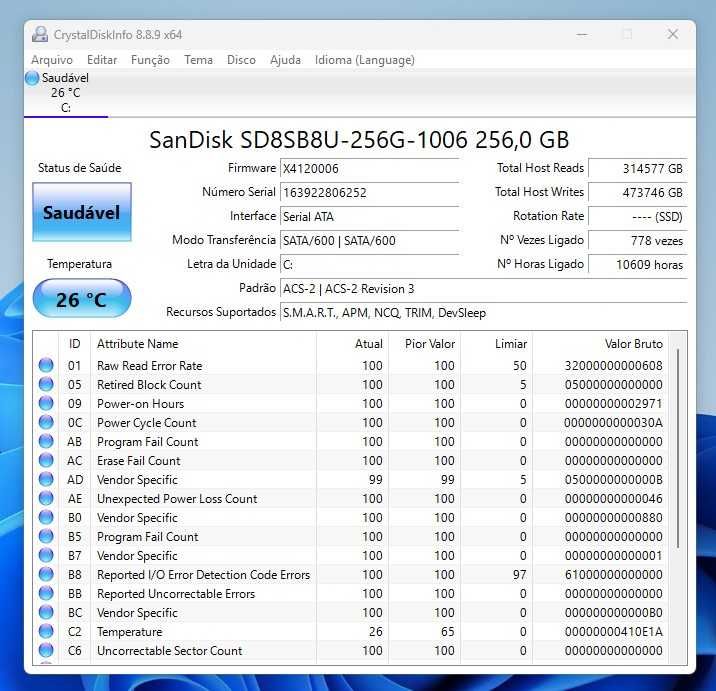Click the Letra da Unidade field C:

[x=369, y=264]
